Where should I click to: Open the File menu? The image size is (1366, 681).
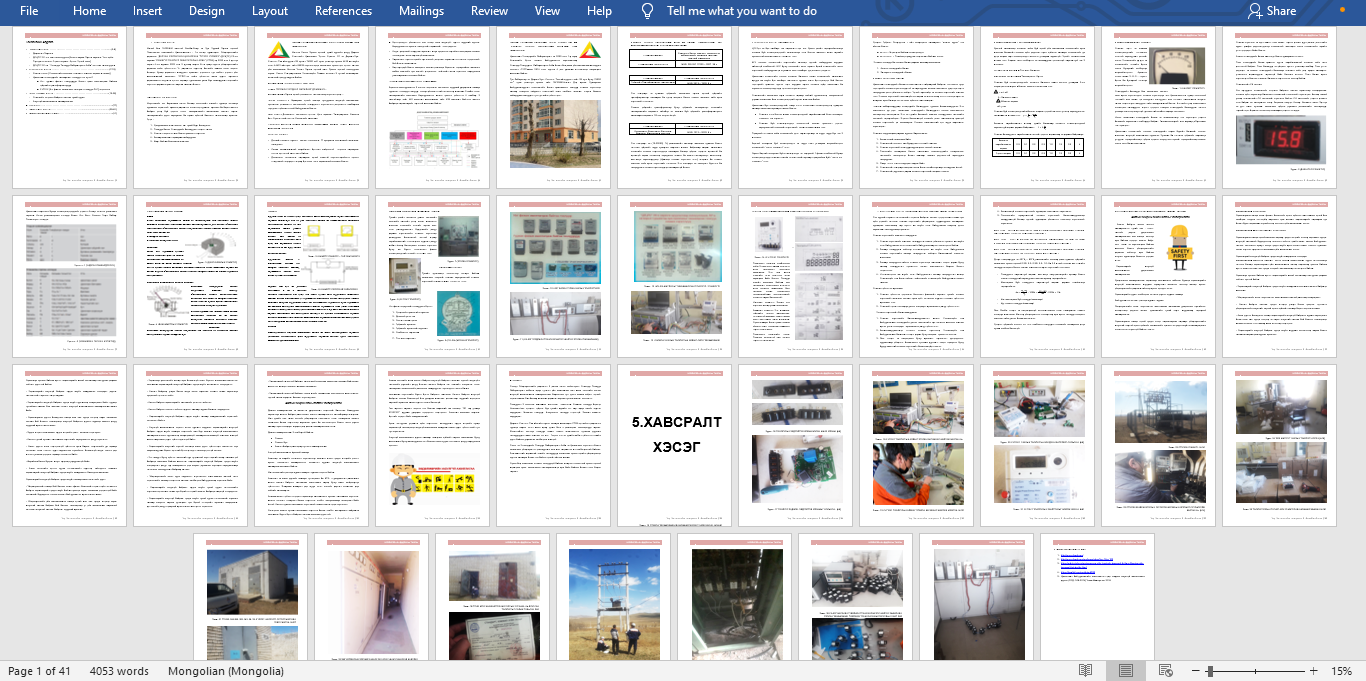27,11
